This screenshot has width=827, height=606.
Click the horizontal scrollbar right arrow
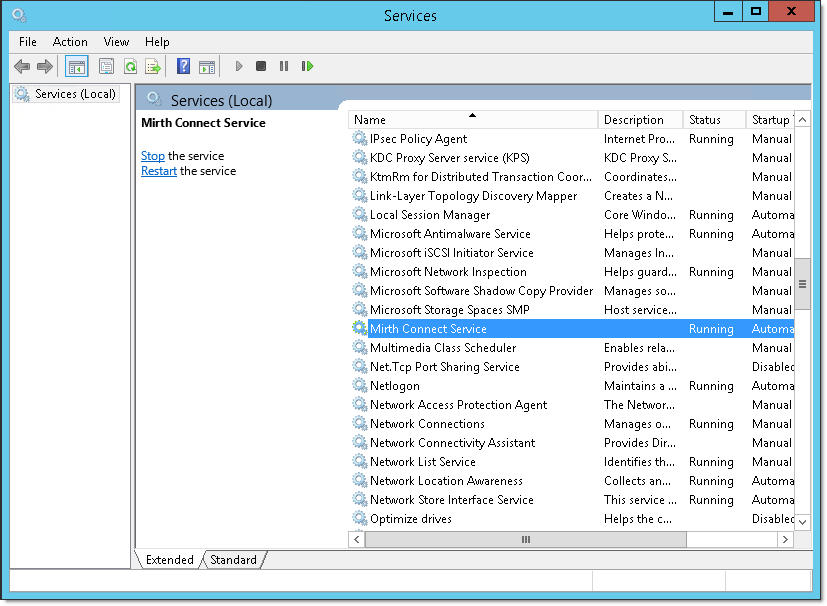pyautogui.click(x=785, y=539)
